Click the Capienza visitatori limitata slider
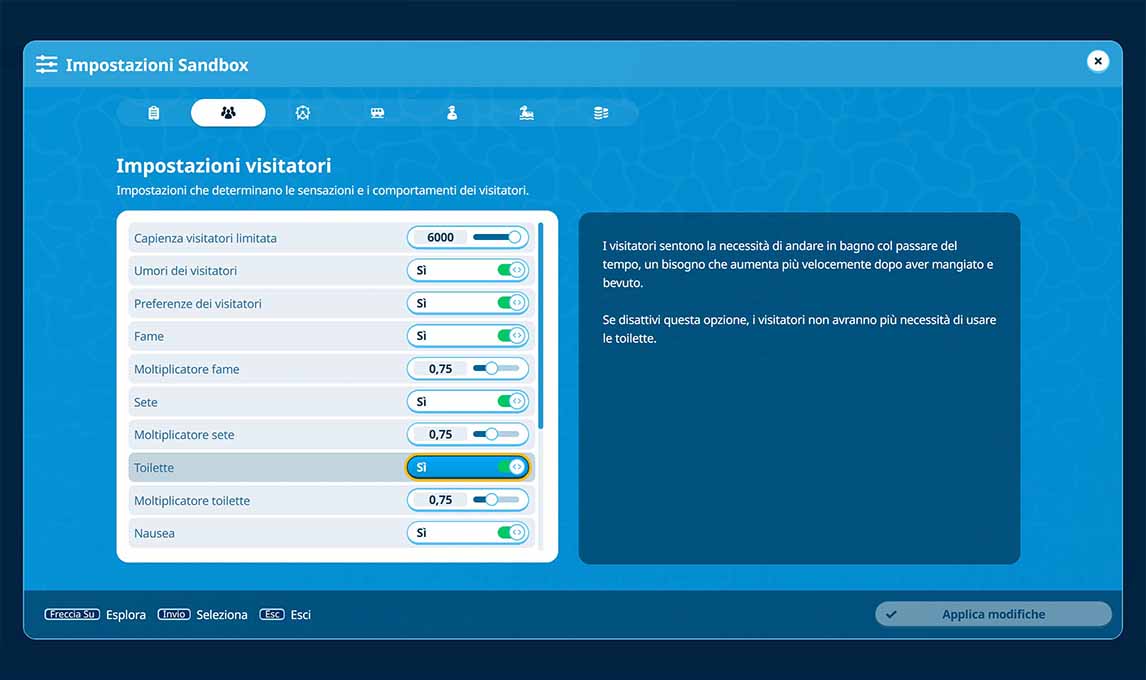Image resolution: width=1146 pixels, height=680 pixels. pyautogui.click(x=497, y=238)
